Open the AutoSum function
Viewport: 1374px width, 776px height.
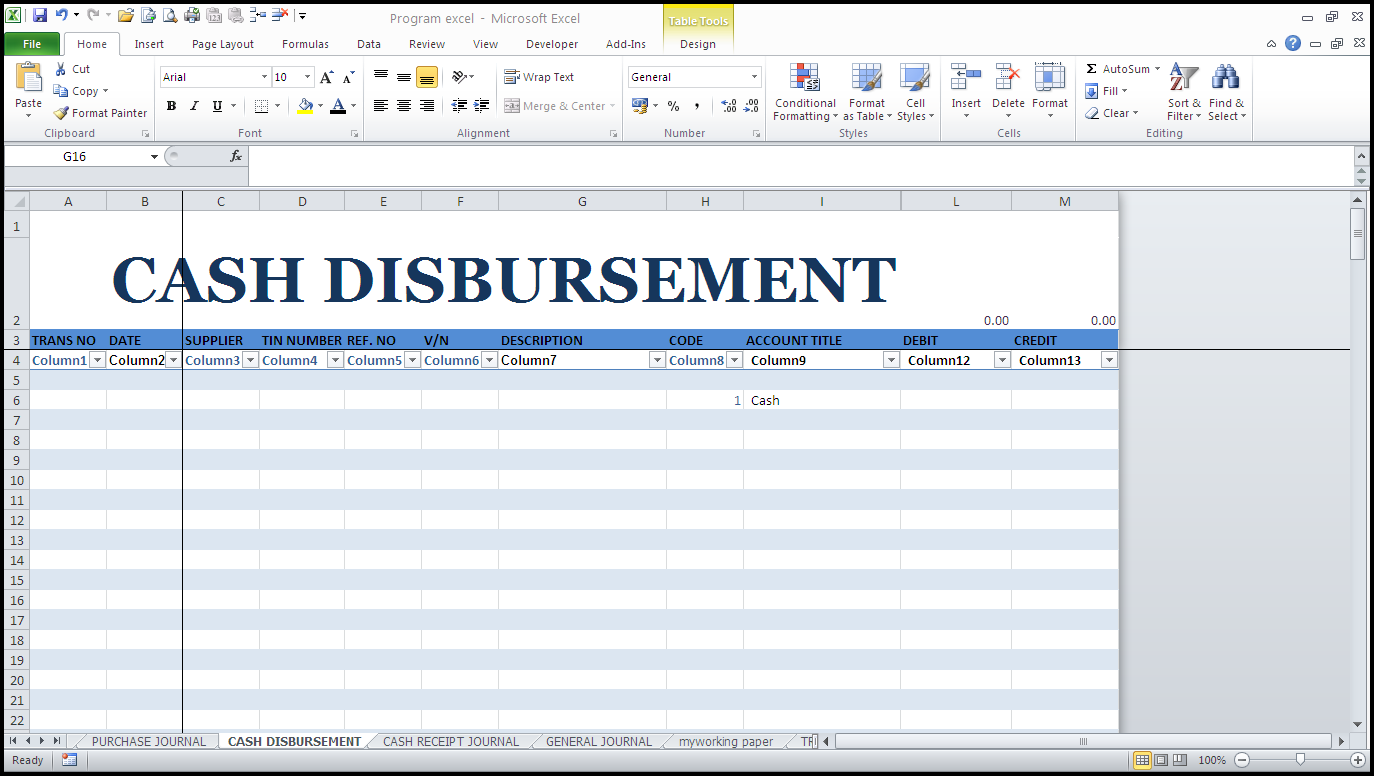pos(1120,68)
